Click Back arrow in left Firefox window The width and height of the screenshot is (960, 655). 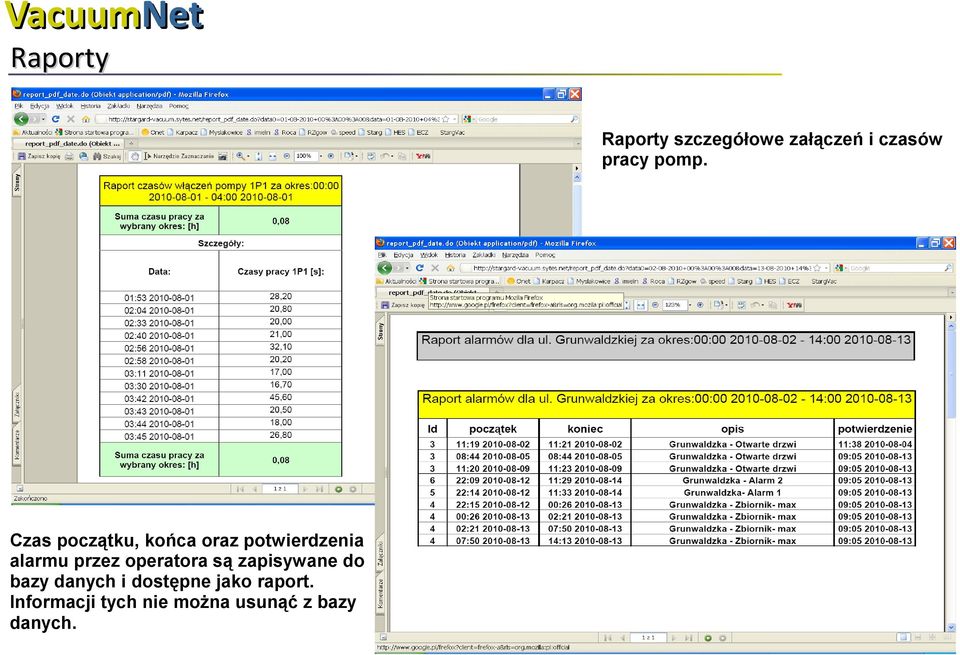21,119
